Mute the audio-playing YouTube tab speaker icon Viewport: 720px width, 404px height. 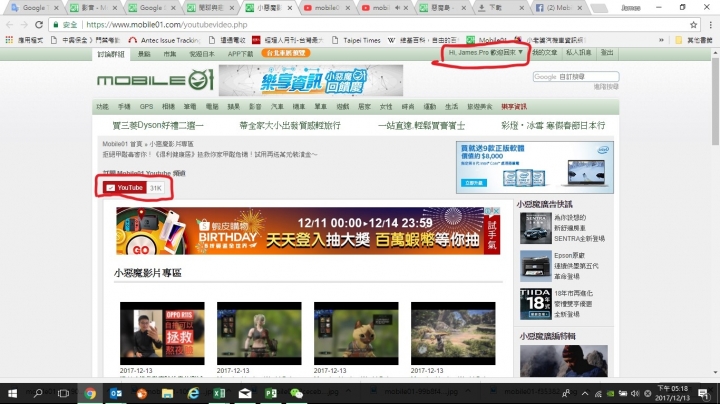pyautogui.click(x=397, y=8)
